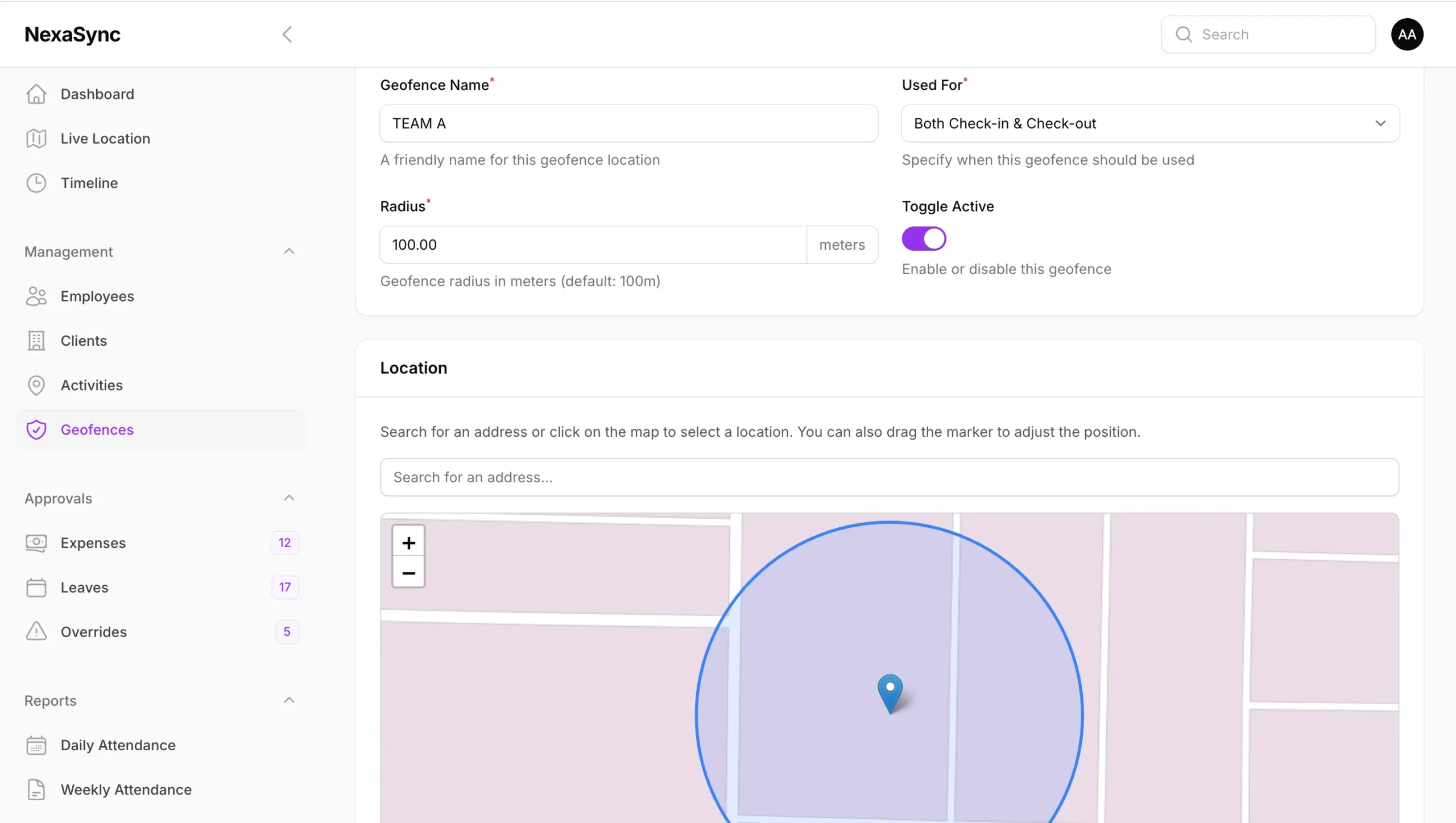Screen dimensions: 1456x823
Task: Open Weekly Attendance from sidebar
Action: pos(126,789)
